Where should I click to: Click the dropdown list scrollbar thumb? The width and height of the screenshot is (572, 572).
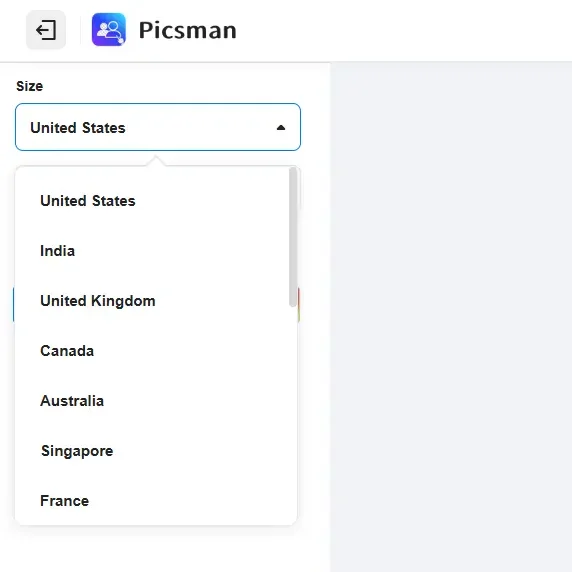click(x=293, y=237)
